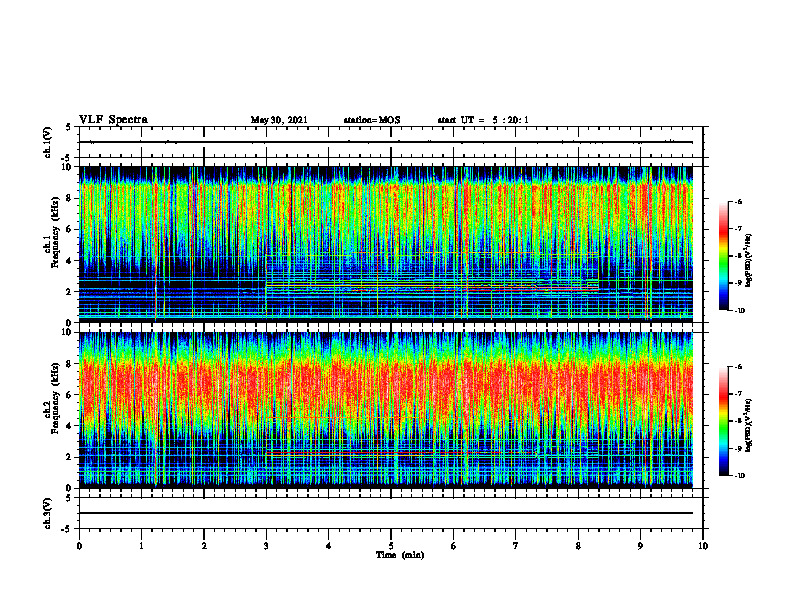Click the "6" kHz tick of ch.2 frequency axis

(x=70, y=395)
